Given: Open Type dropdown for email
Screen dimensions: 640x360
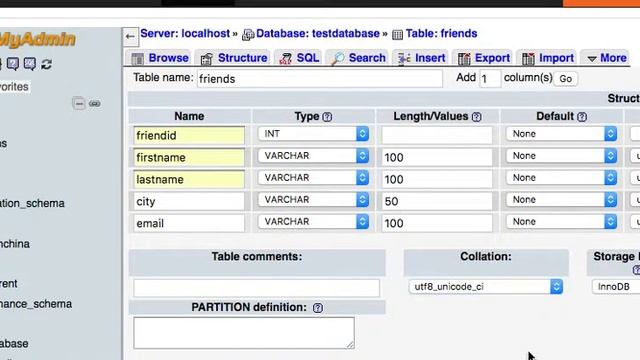Looking at the screenshot, I should [x=313, y=222].
